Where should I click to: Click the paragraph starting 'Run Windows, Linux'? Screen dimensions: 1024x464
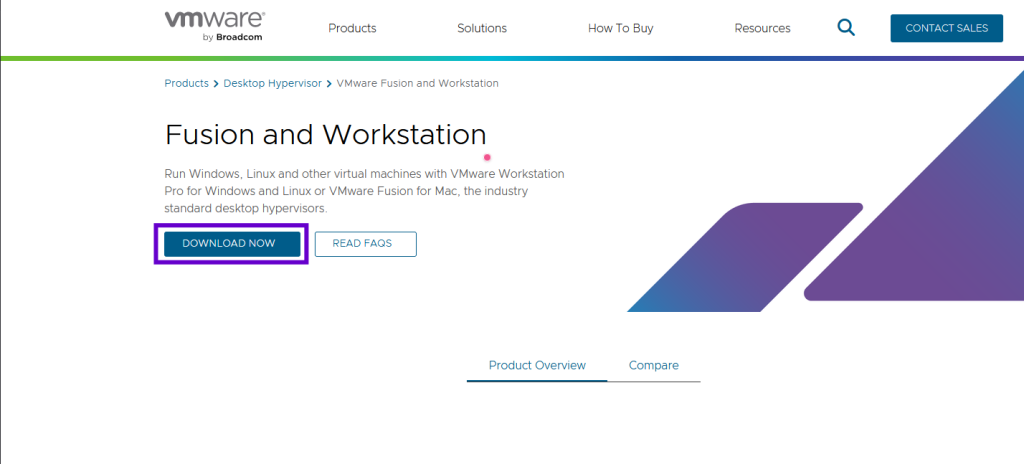pyautogui.click(x=364, y=191)
